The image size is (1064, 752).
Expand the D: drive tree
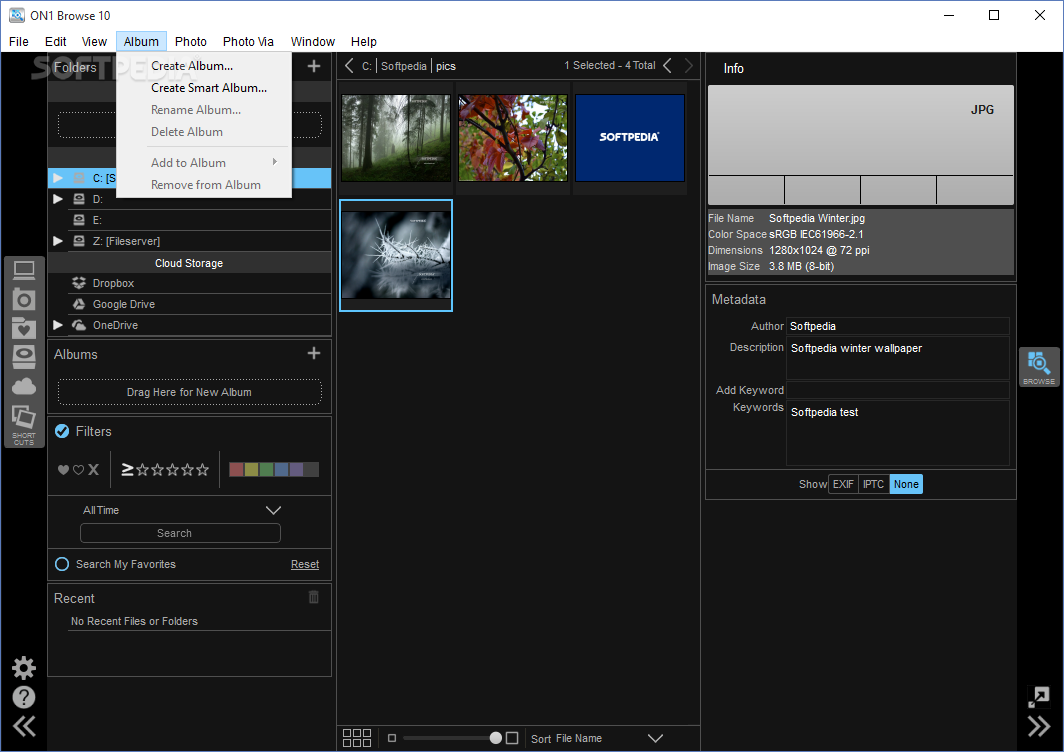pos(58,199)
